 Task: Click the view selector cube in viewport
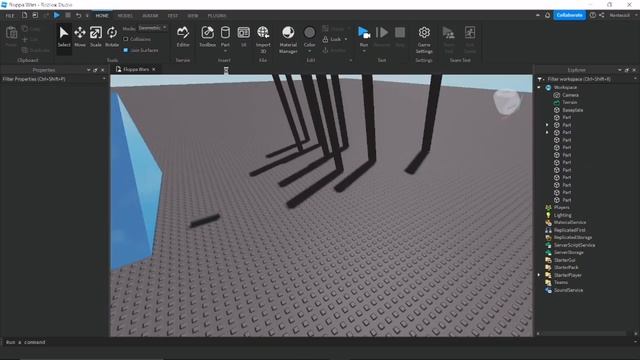click(507, 101)
